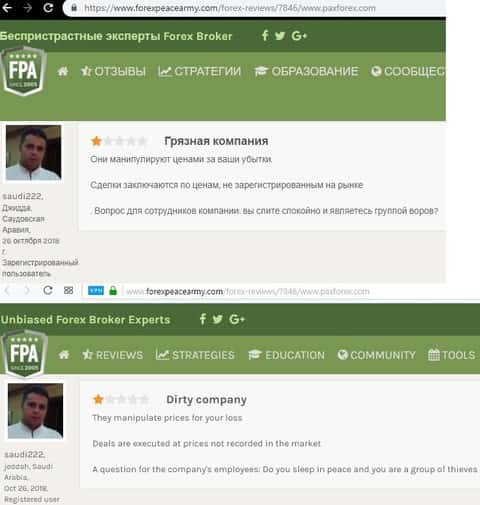This screenshot has height=505, width=480.
Task: Open the Facebook icon in the Russian header
Action: coord(265,35)
